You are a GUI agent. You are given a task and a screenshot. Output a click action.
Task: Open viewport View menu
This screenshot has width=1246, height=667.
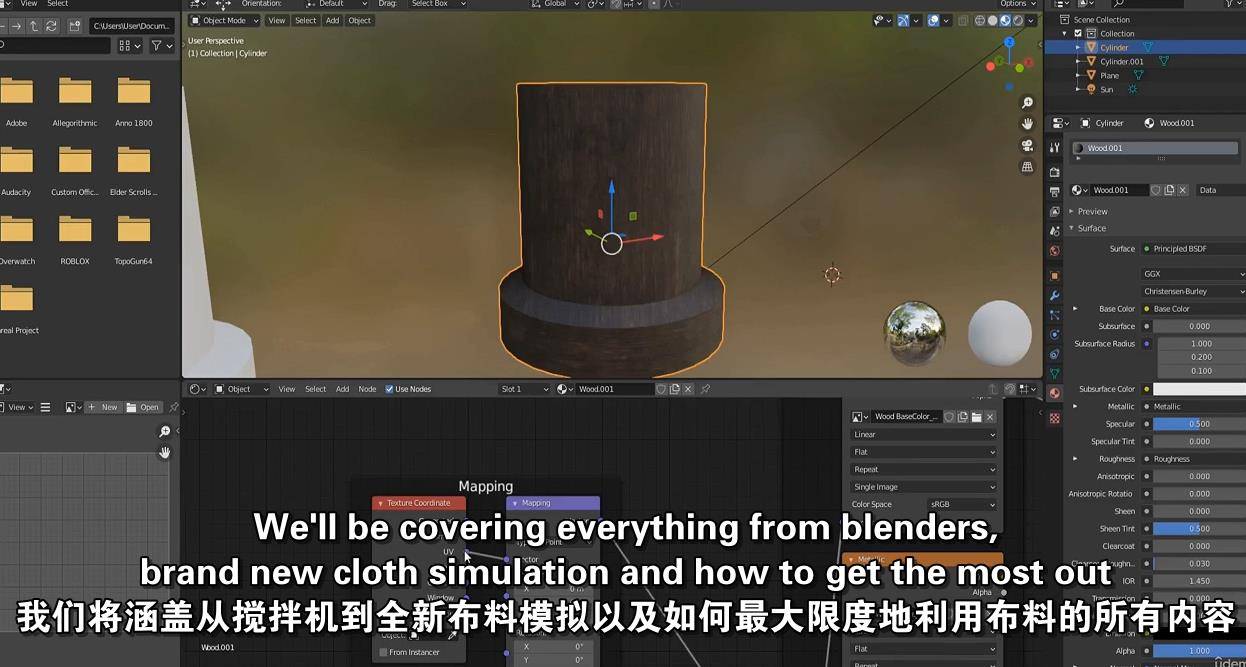(277, 20)
